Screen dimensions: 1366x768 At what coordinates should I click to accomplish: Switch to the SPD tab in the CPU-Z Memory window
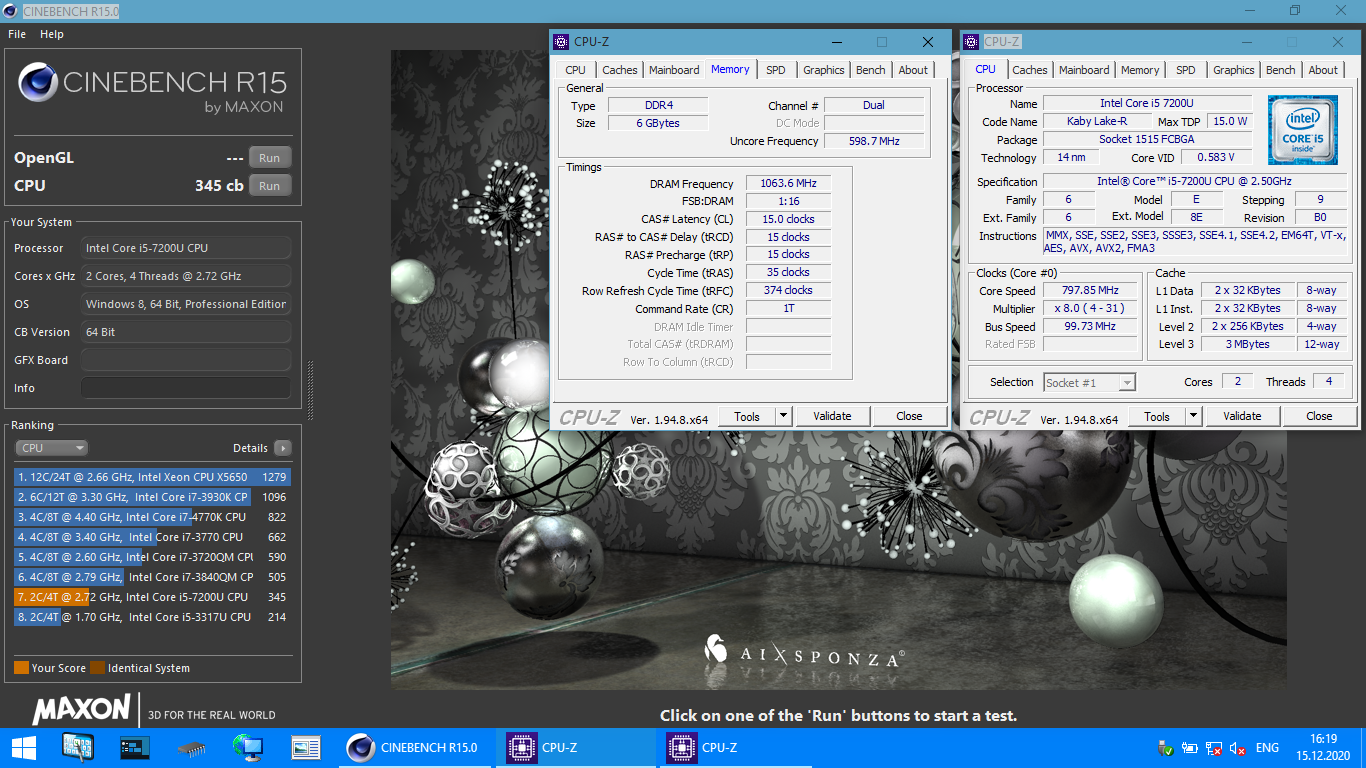776,70
